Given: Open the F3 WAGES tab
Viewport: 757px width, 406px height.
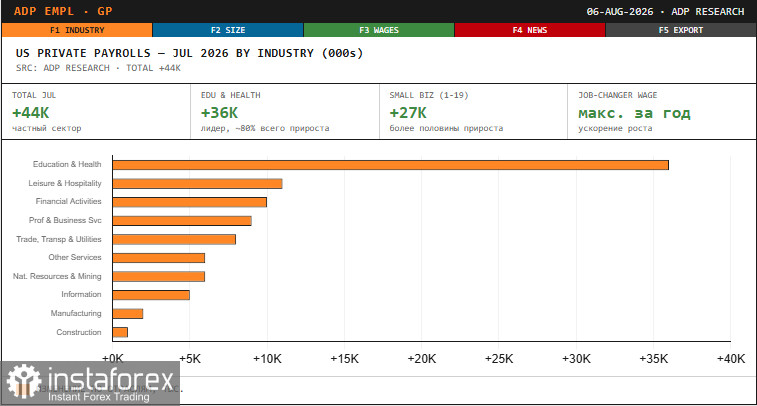Looking at the screenshot, I should tap(379, 30).
